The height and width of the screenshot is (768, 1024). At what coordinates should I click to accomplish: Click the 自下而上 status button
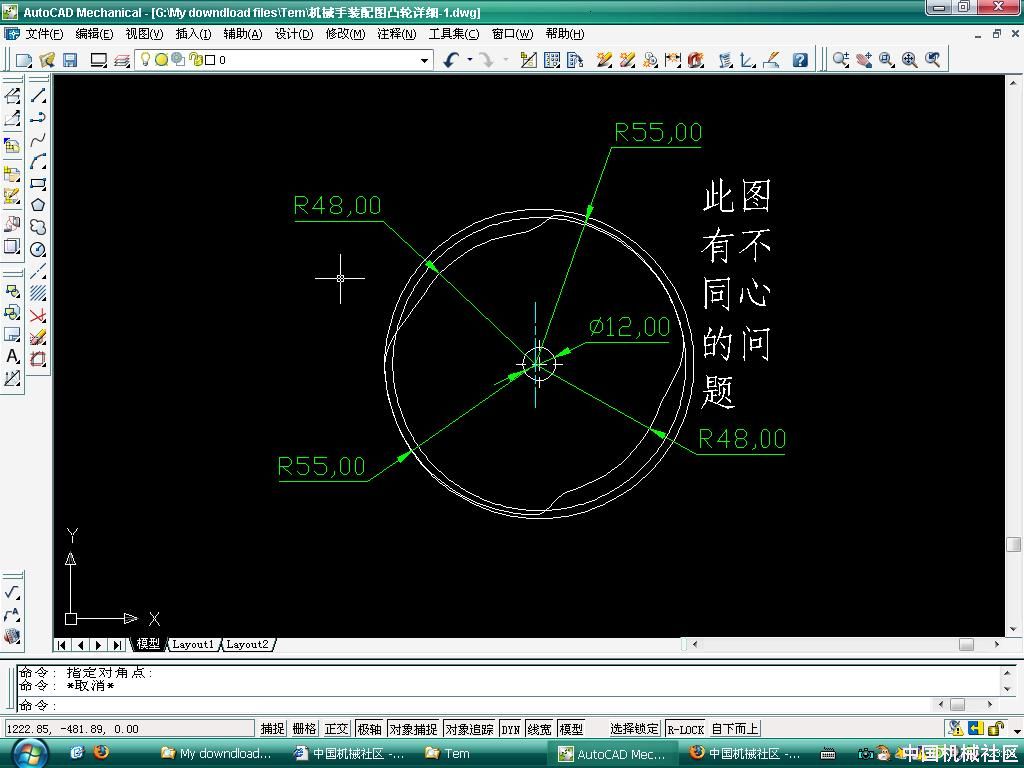click(x=734, y=729)
